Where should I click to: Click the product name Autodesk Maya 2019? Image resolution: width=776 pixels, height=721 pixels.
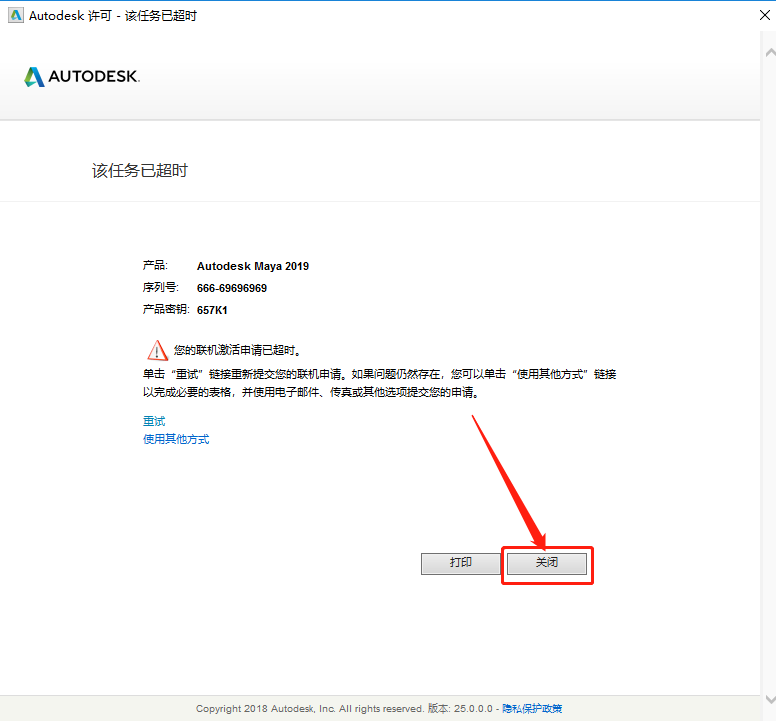pos(253,266)
